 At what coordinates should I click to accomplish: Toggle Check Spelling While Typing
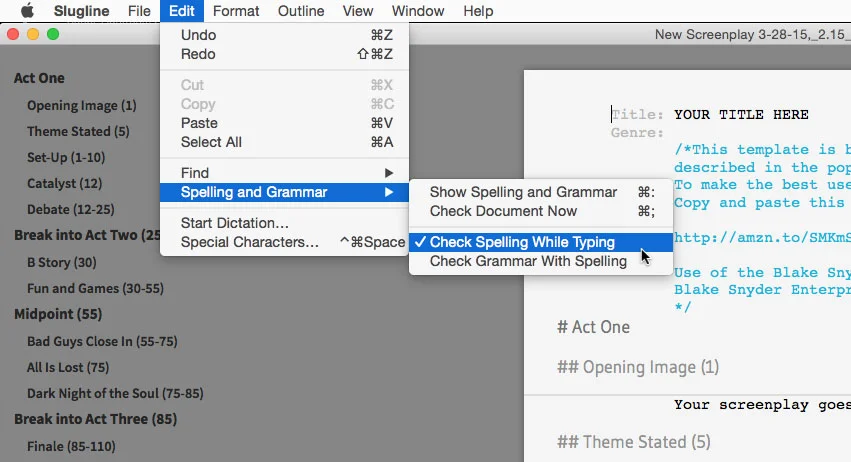pyautogui.click(x=541, y=242)
